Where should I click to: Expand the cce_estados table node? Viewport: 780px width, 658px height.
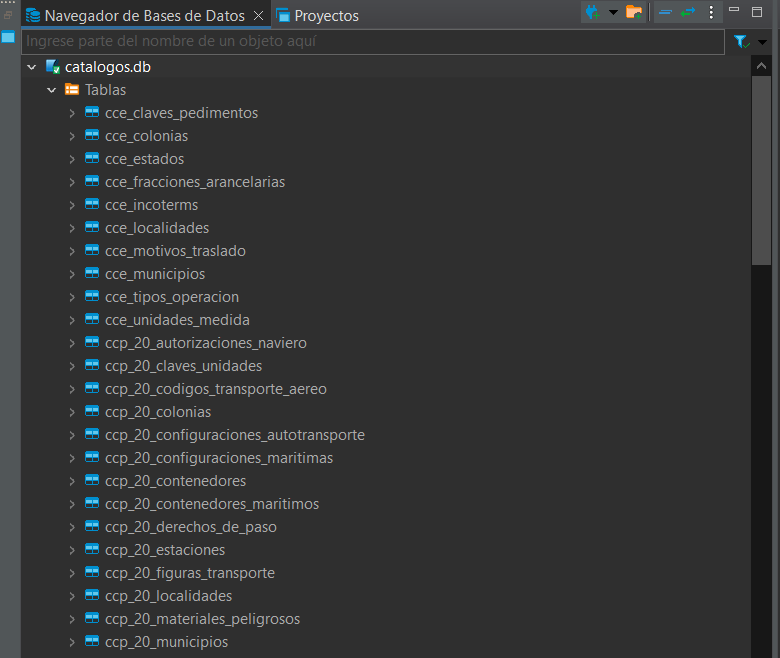(x=72, y=159)
